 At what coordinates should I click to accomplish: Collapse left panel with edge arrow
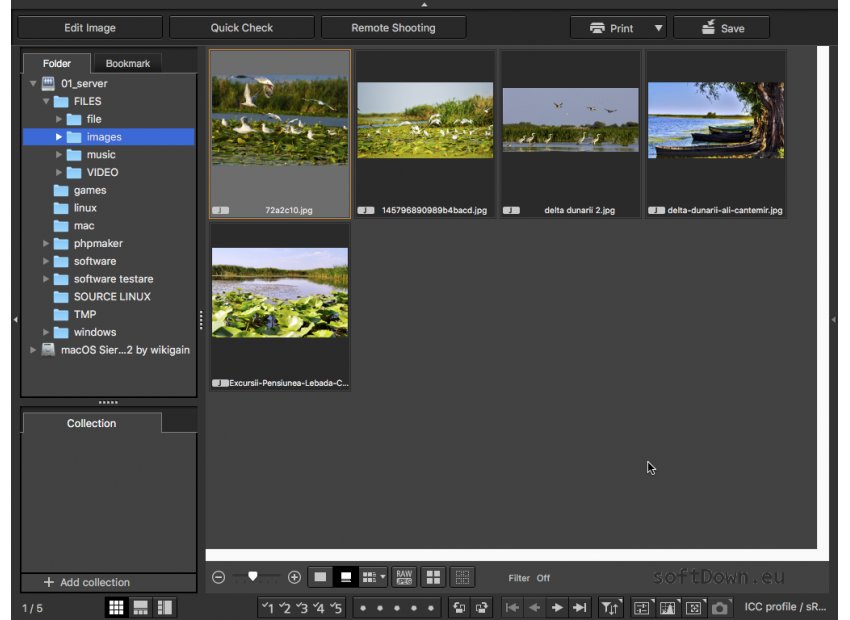tap(15, 320)
